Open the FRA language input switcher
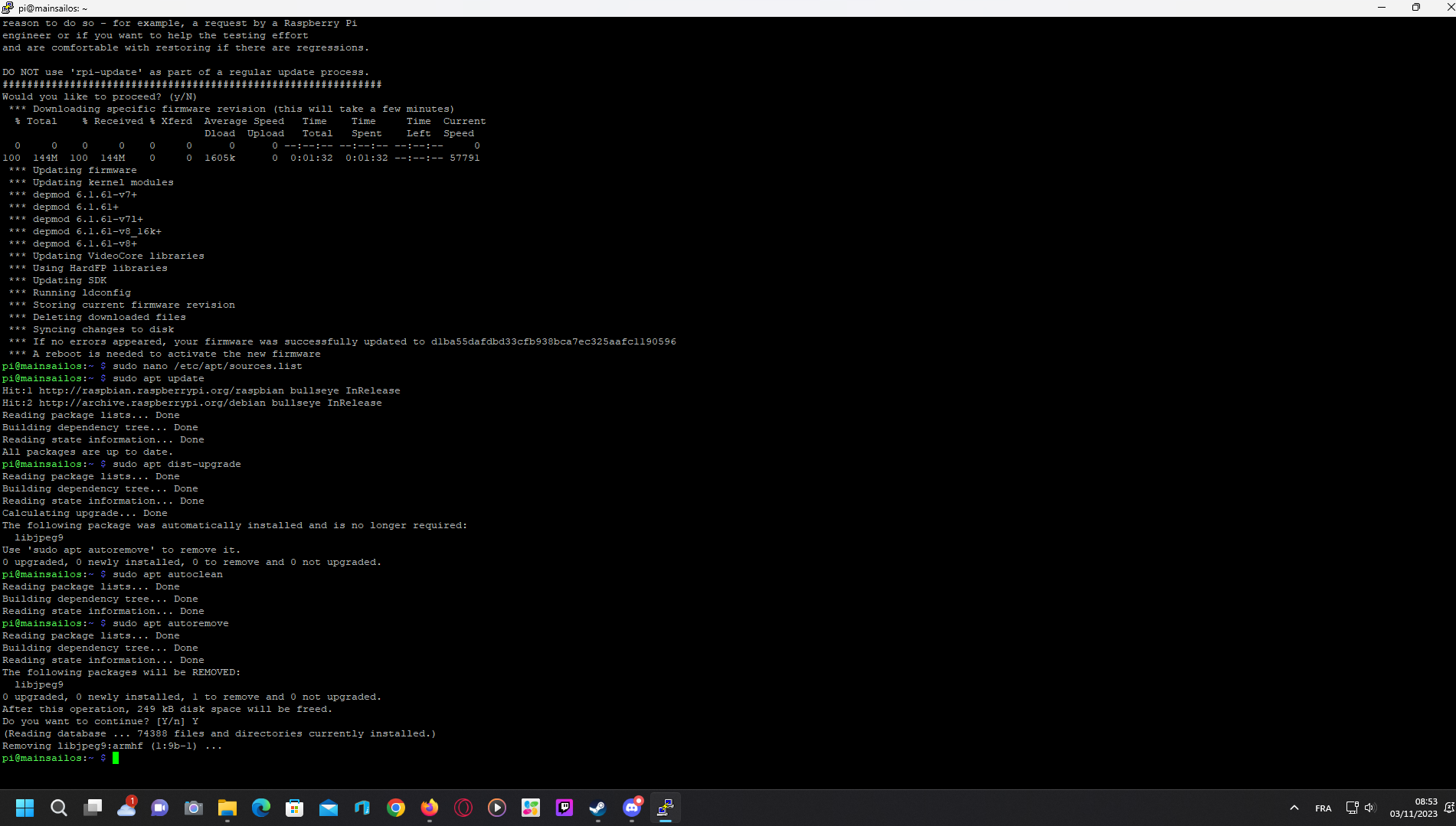 coord(1323,808)
